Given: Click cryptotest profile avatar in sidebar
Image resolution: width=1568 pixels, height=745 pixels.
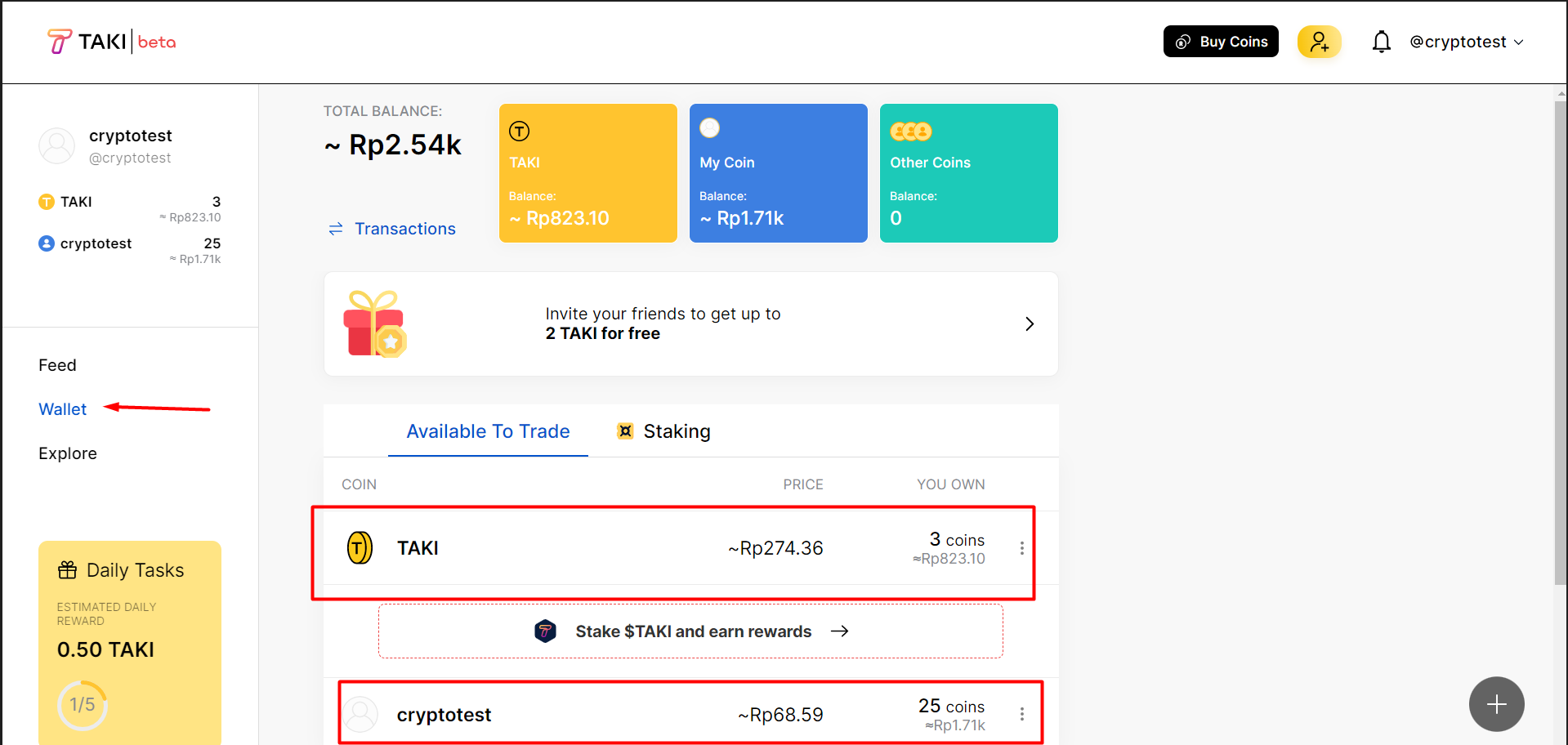Looking at the screenshot, I should (x=57, y=145).
